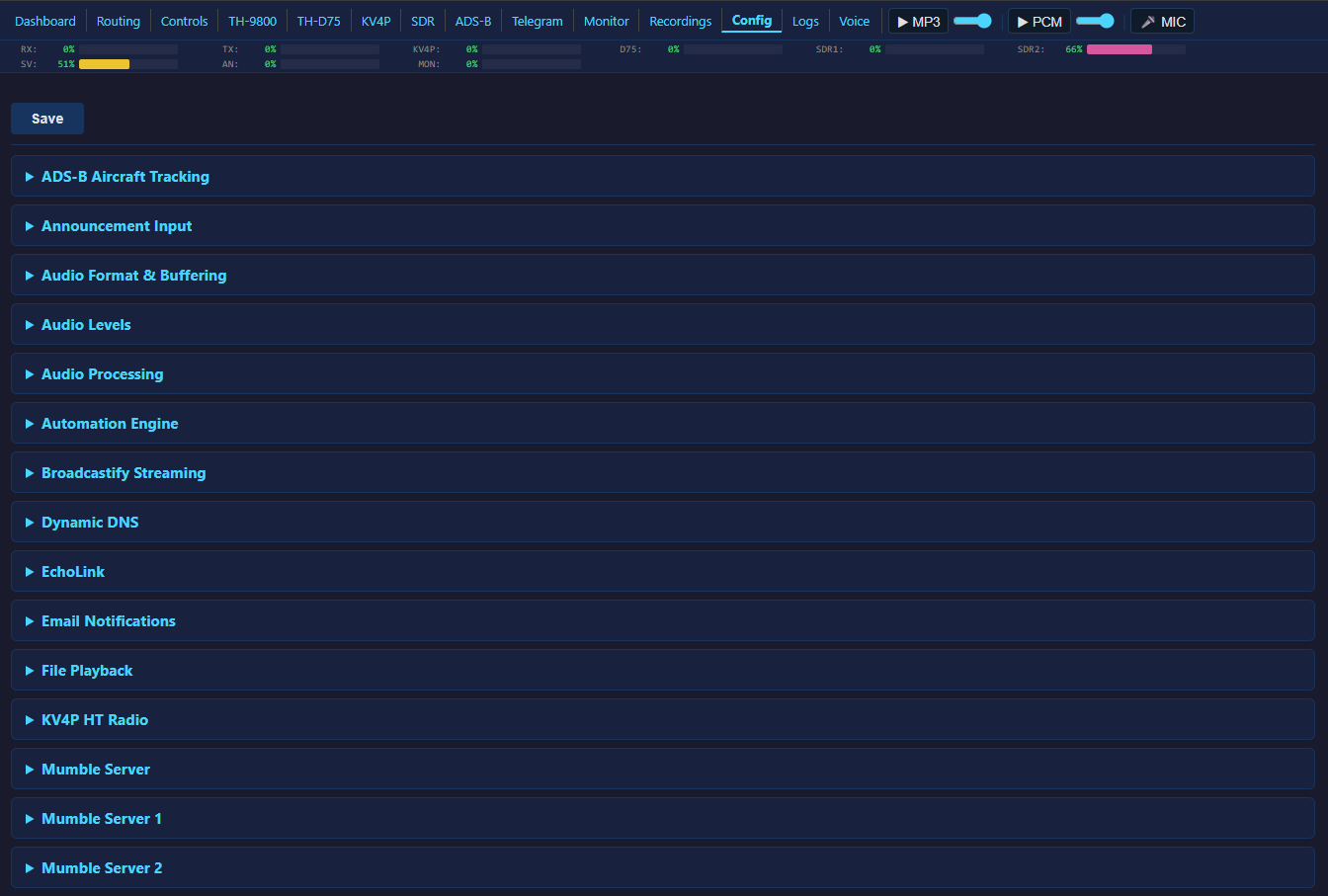Screen dimensions: 1328x896
Task: Save the configuration
Action: point(47,119)
